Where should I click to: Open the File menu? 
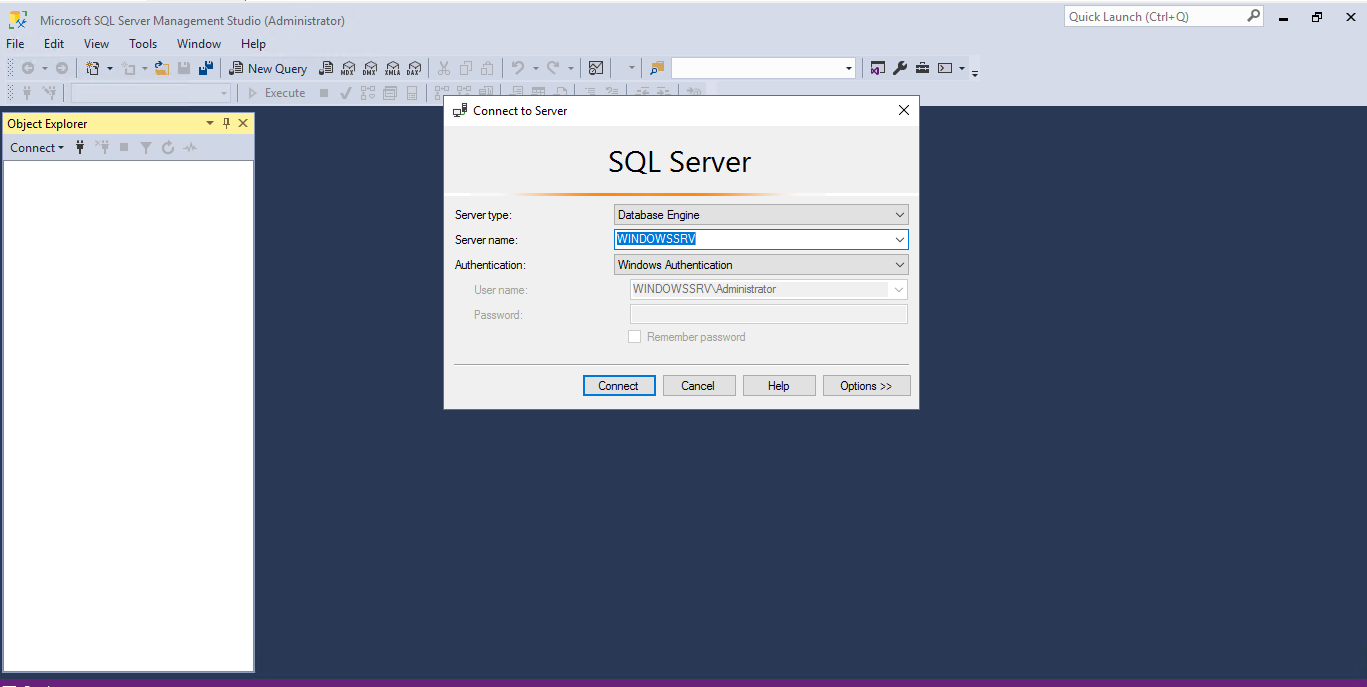coord(15,44)
